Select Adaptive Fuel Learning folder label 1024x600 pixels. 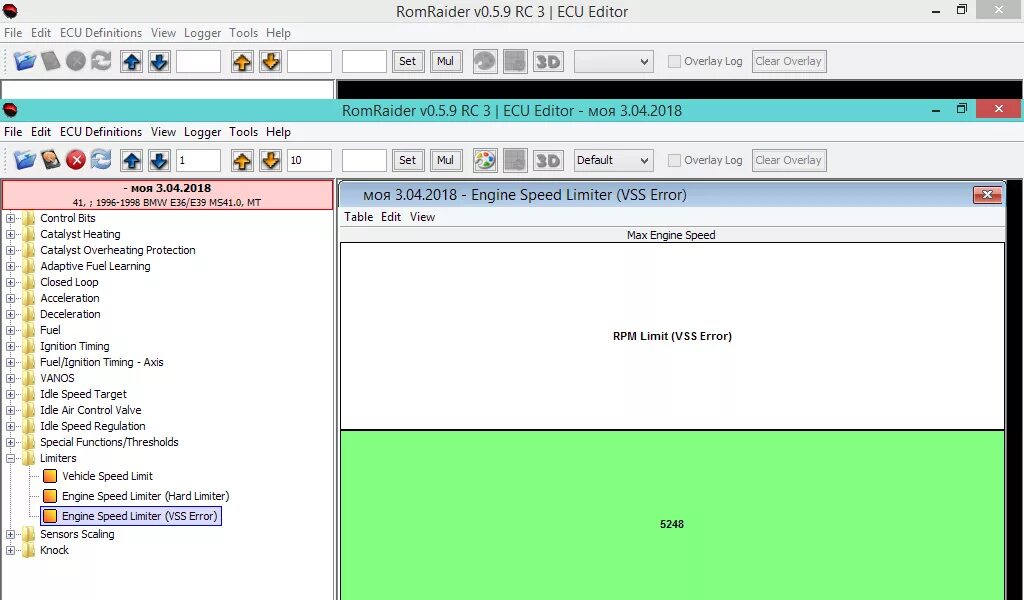point(95,266)
